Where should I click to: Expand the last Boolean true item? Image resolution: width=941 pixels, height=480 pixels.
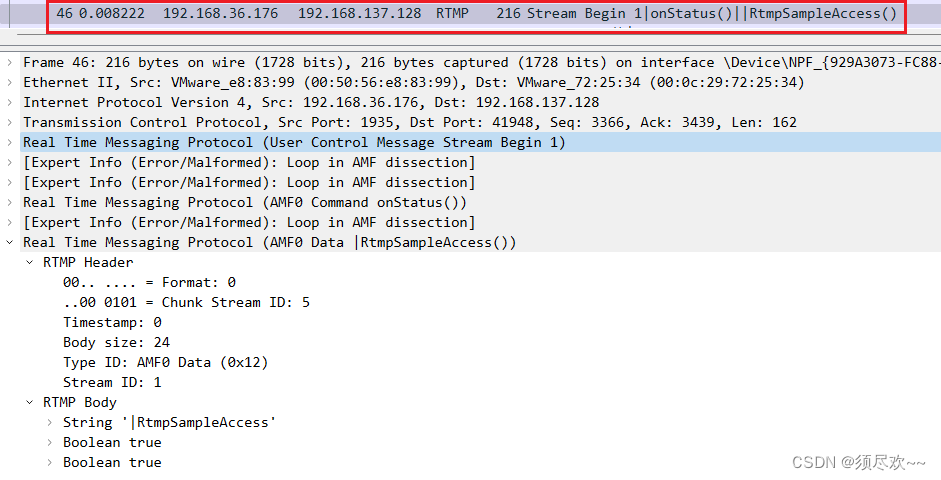50,463
